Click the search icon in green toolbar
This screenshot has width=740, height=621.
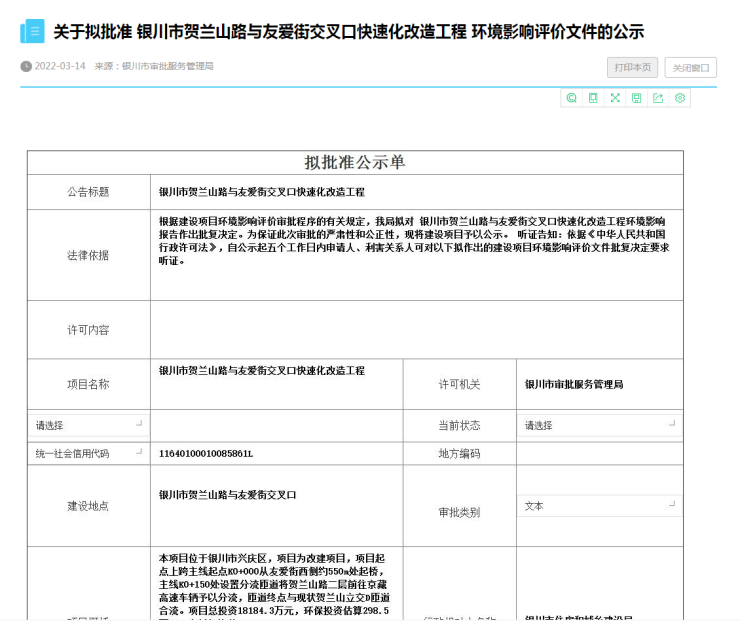[x=572, y=98]
